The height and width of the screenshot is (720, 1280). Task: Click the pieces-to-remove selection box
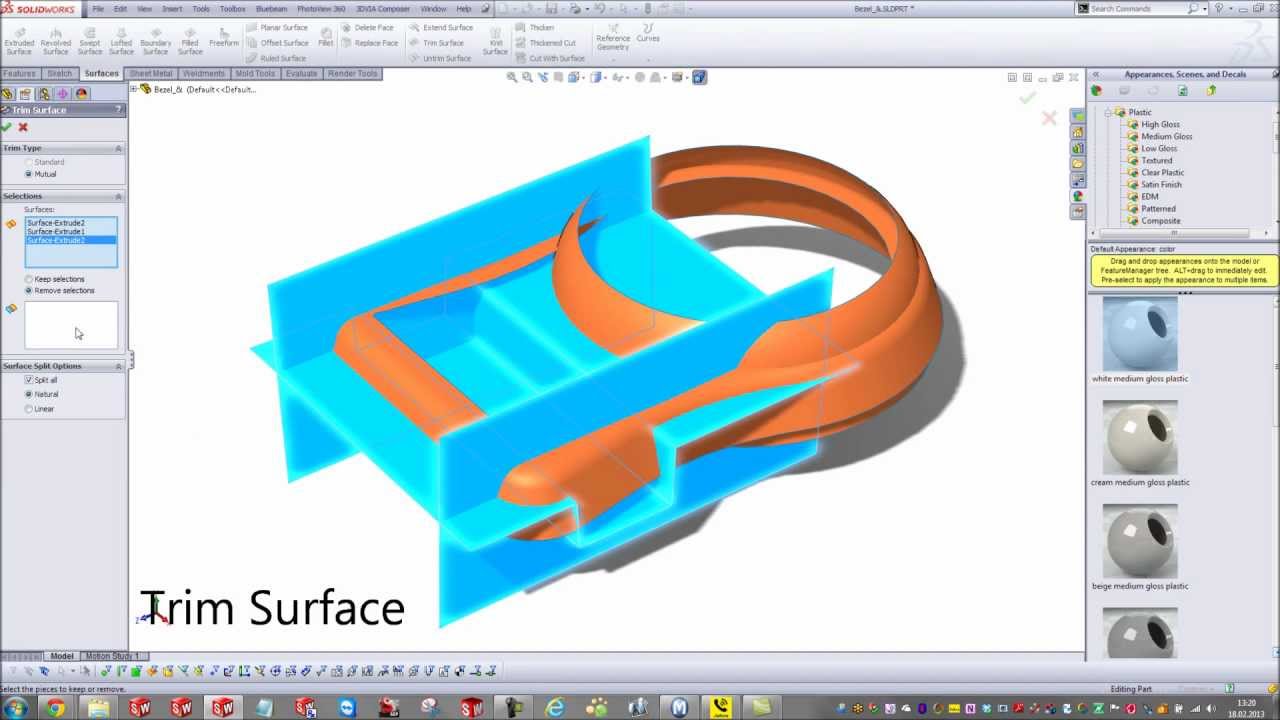point(71,325)
